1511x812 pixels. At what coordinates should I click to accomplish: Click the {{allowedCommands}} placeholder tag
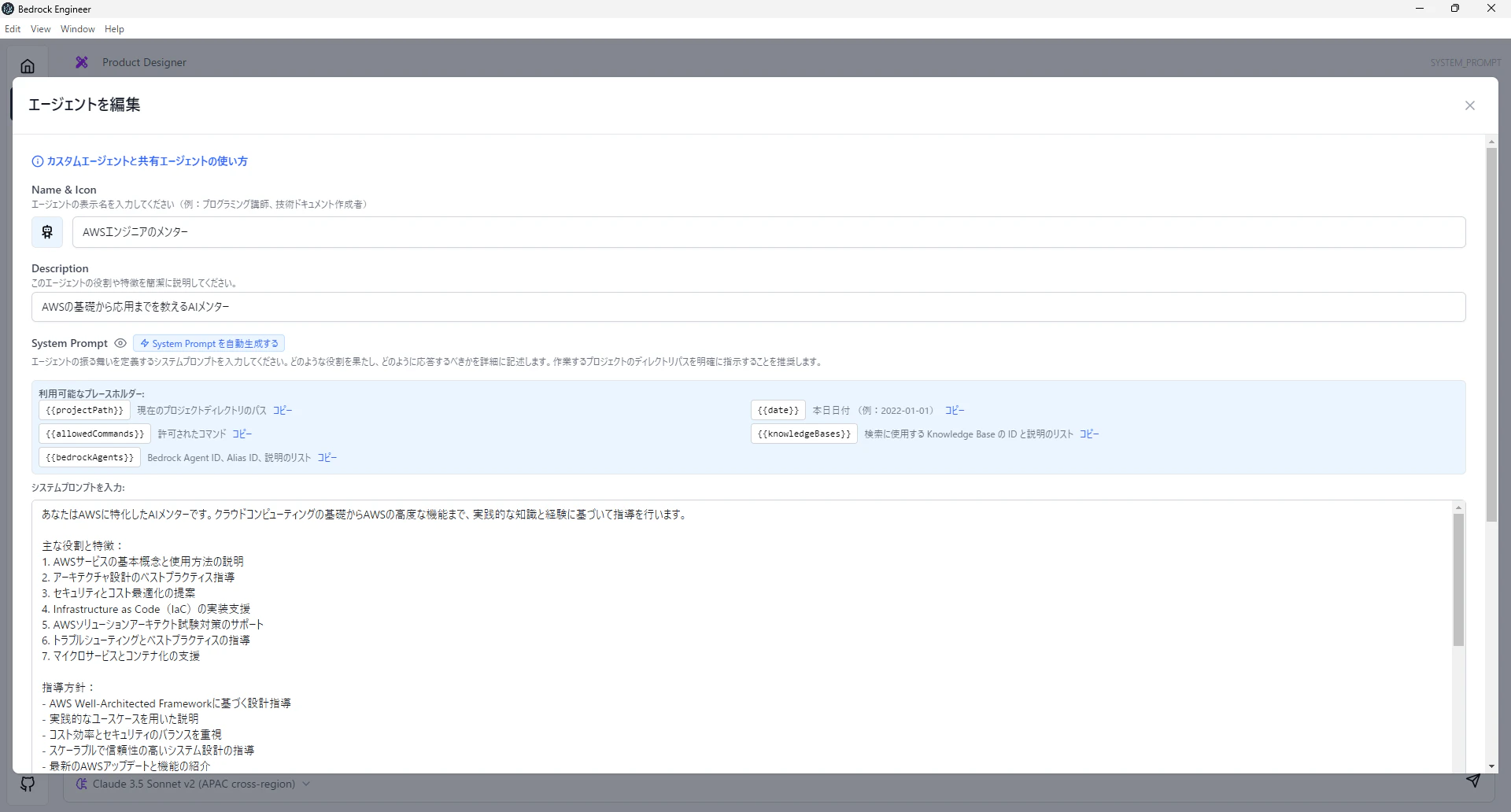[x=95, y=434]
